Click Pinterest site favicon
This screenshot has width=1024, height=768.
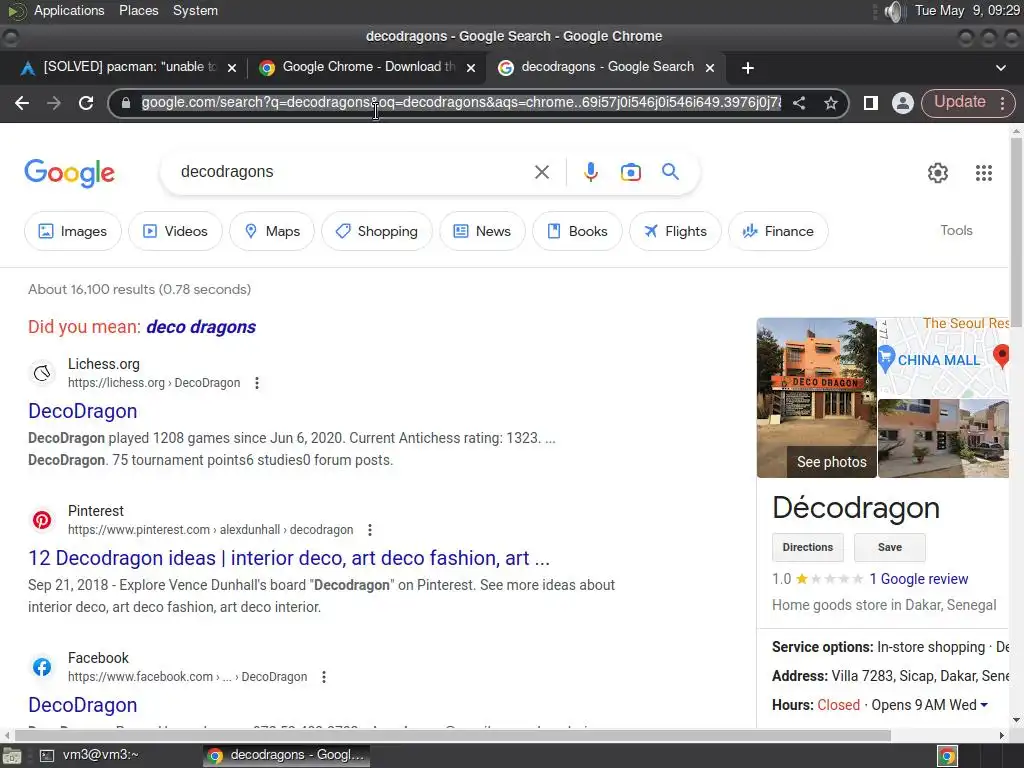42,520
